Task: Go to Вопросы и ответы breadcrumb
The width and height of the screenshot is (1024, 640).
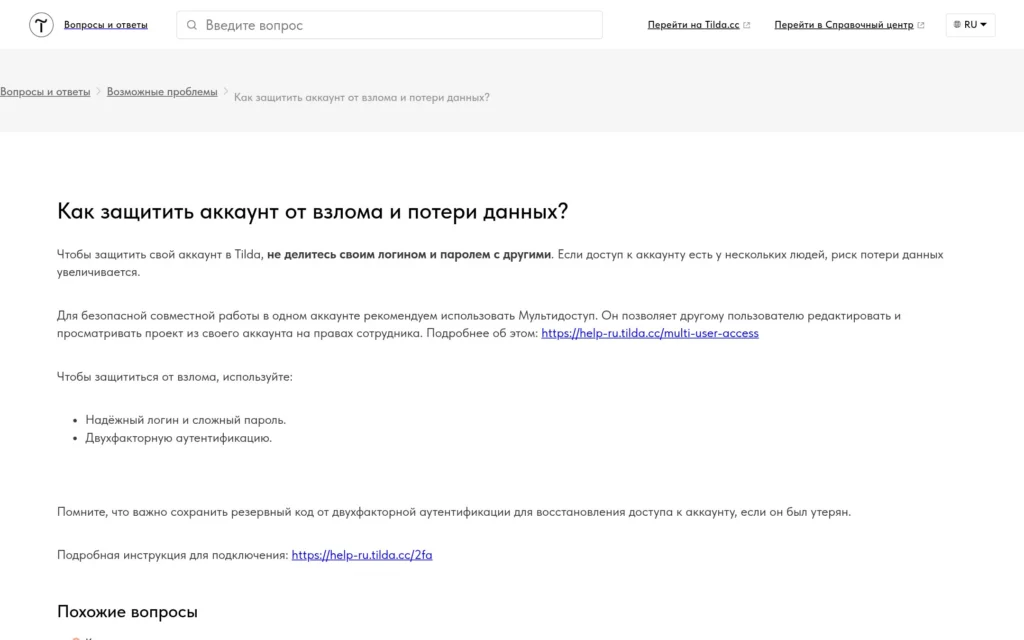Action: point(45,91)
